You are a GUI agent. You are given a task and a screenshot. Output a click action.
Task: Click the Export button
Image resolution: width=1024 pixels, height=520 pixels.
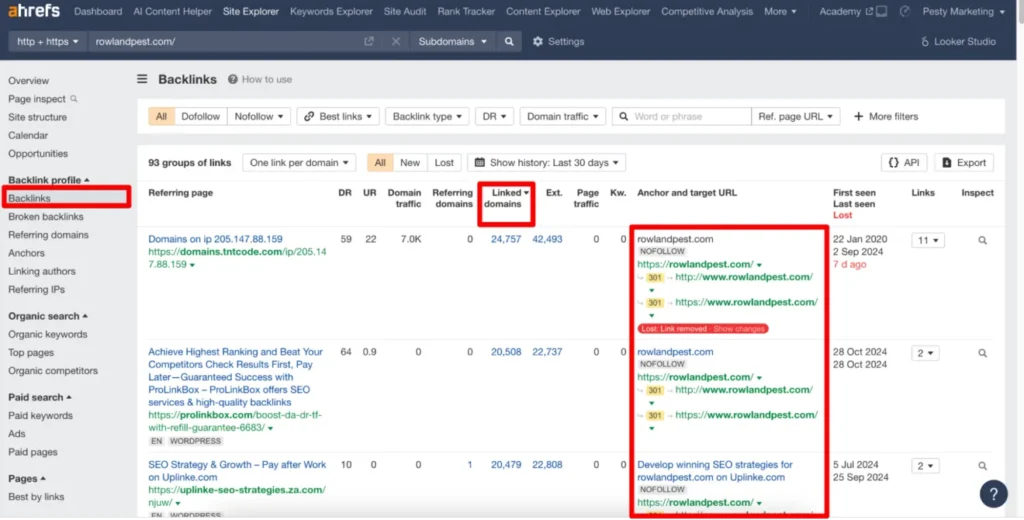[962, 162]
